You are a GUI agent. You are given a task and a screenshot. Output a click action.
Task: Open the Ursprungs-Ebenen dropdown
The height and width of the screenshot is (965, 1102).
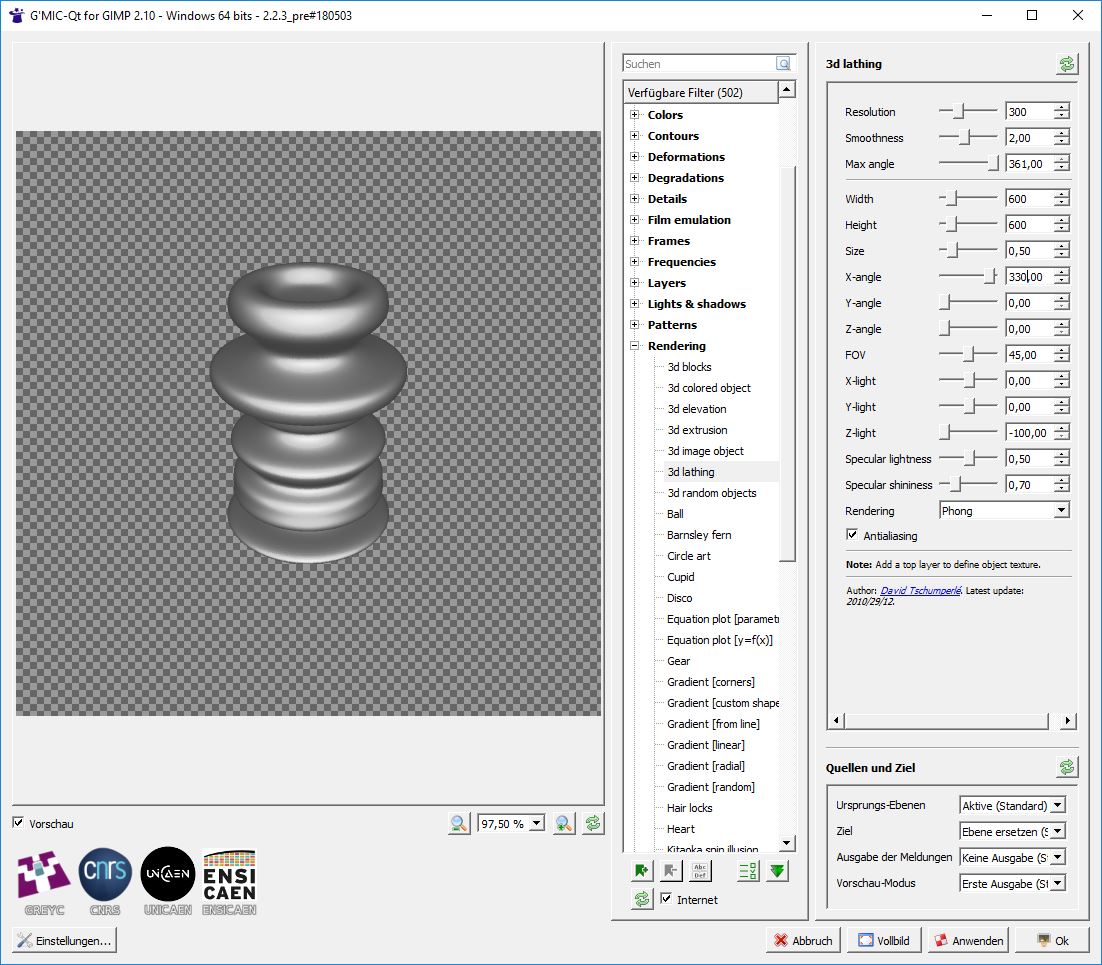pyautogui.click(x=1011, y=805)
